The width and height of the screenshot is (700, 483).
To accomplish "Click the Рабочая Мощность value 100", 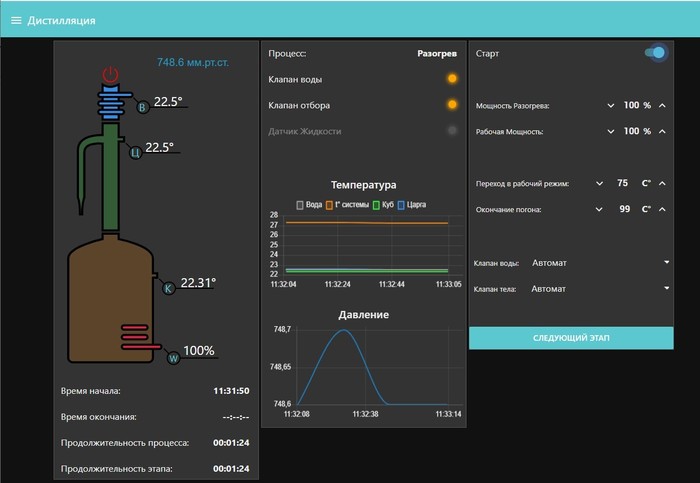I will point(631,131).
